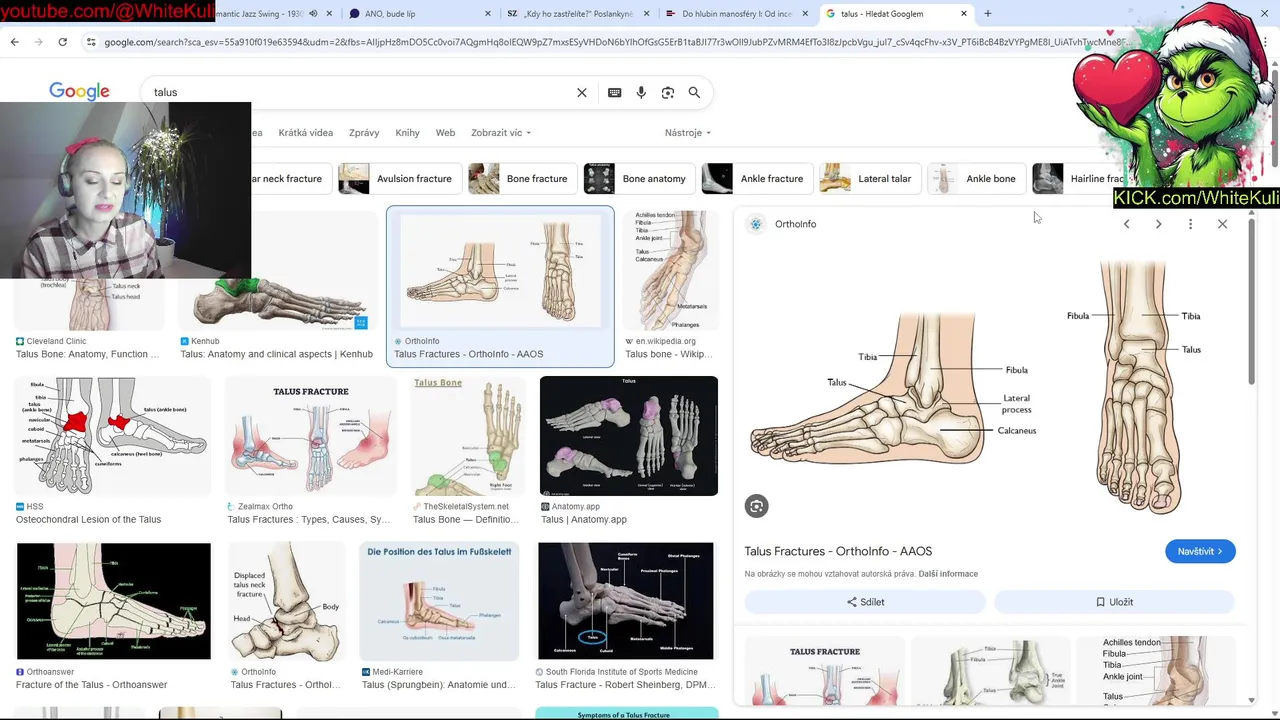Select the 'Avulsion fracture' filter chip
Viewport: 1280px width, 720px height.
pyautogui.click(x=399, y=179)
